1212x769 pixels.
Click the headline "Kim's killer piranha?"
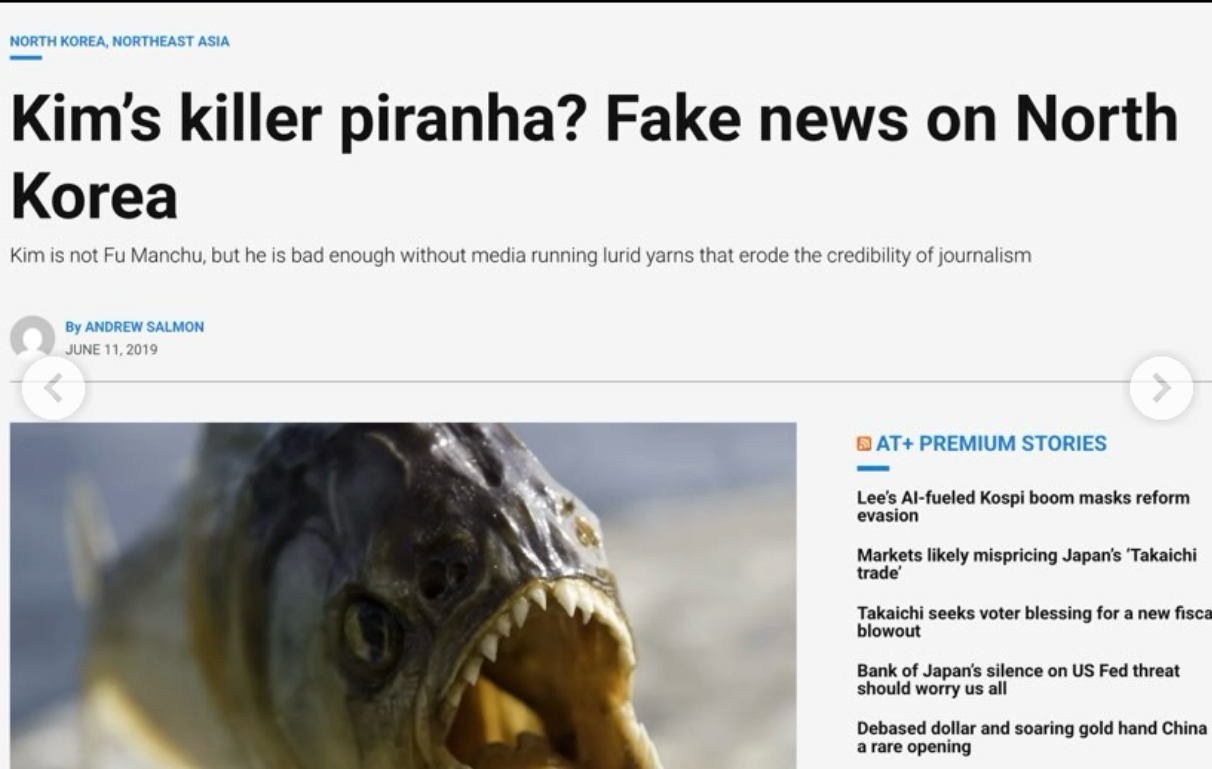pyautogui.click(x=298, y=119)
